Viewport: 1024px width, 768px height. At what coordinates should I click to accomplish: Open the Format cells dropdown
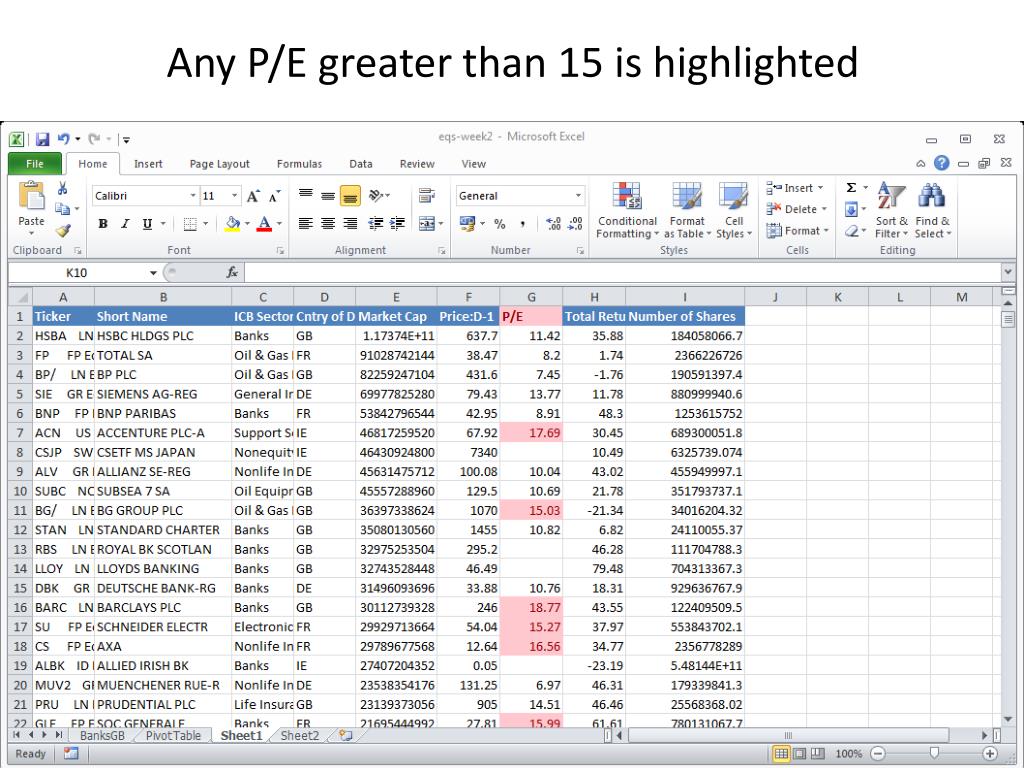[x=797, y=231]
